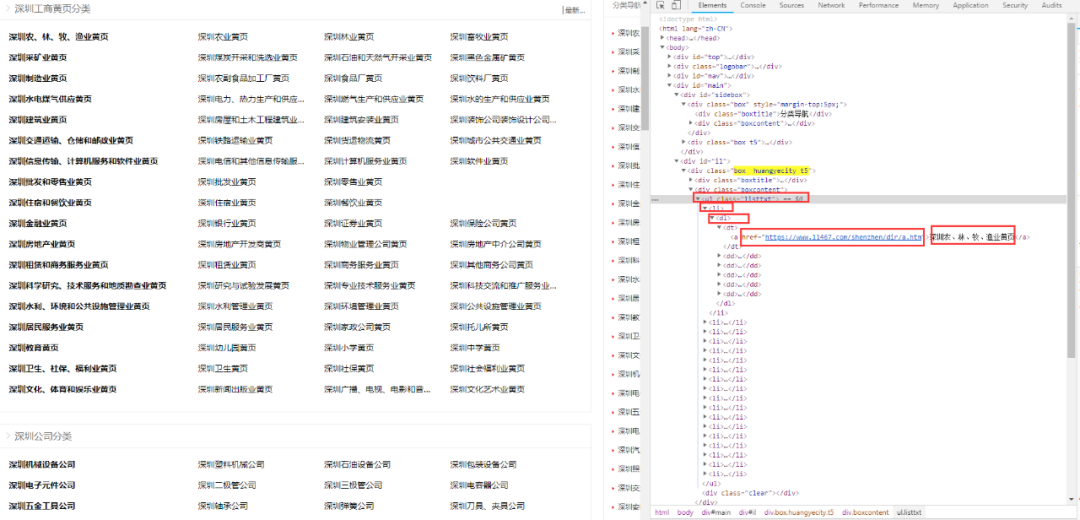Toggle the device toolbar icon

[x=676, y=6]
